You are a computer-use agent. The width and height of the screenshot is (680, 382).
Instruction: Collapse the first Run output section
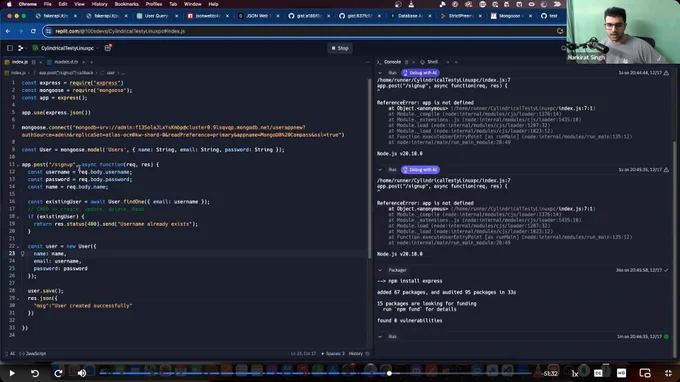(380, 73)
